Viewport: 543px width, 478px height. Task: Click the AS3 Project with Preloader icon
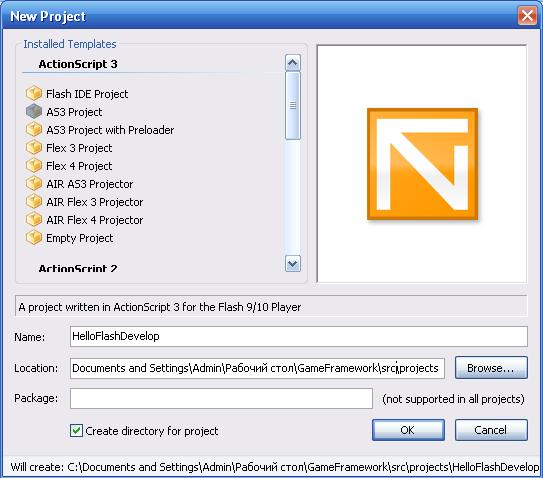coord(34,130)
